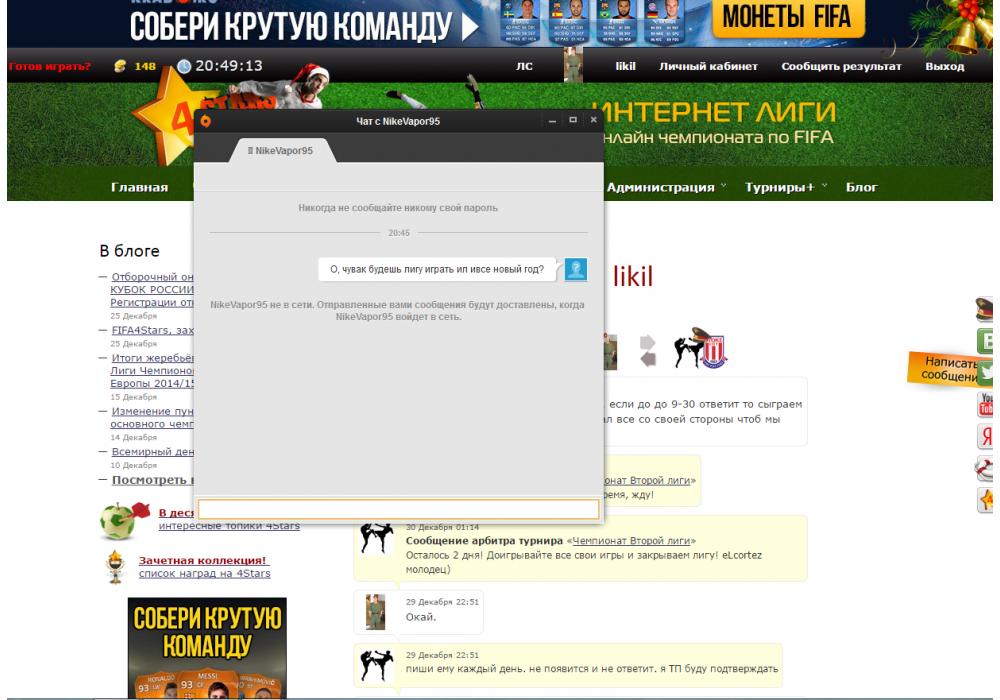Viewport: 1000px width, 700px height.
Task: Expand the Турниры+ dropdown menu
Action: [786, 187]
